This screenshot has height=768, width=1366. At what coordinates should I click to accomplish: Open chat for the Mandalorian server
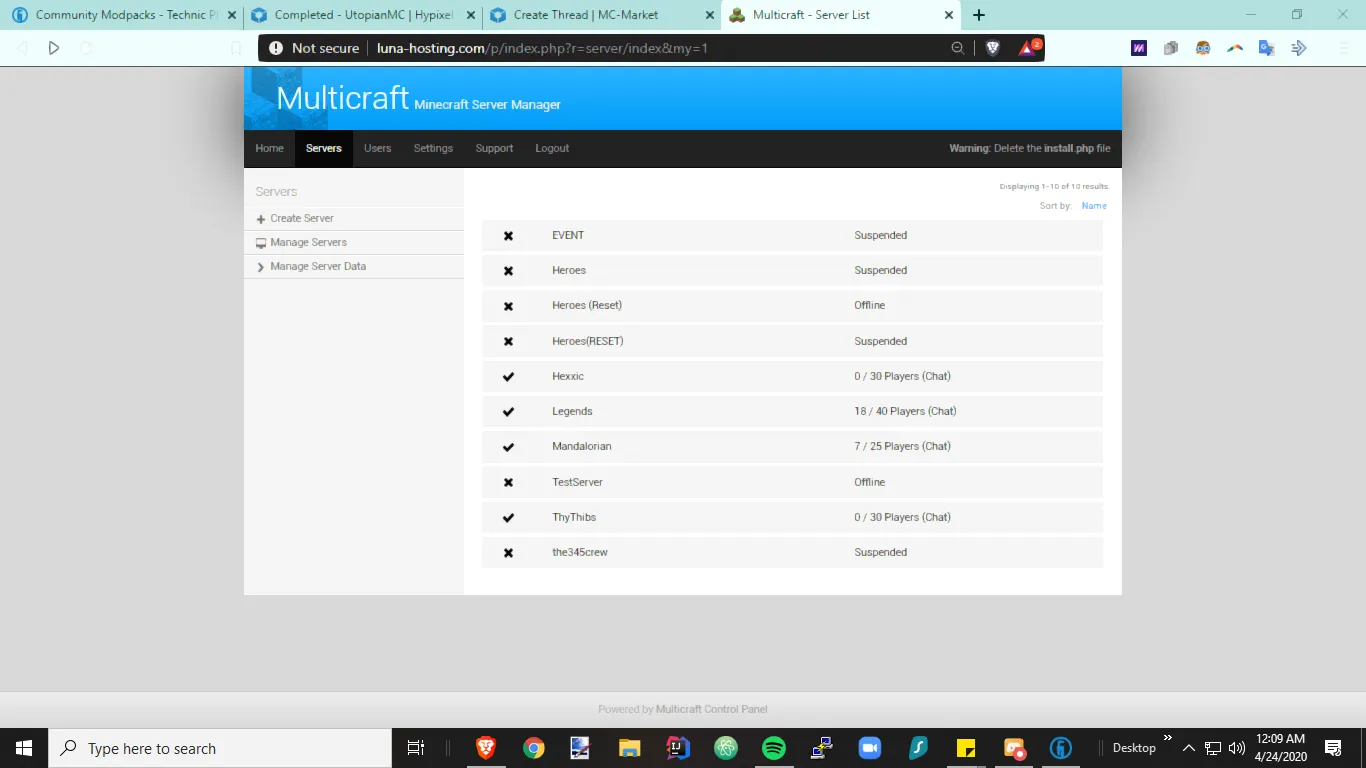936,446
